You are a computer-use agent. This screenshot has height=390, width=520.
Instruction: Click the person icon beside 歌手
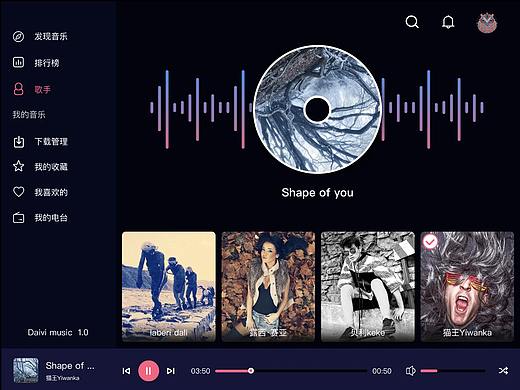(18, 89)
